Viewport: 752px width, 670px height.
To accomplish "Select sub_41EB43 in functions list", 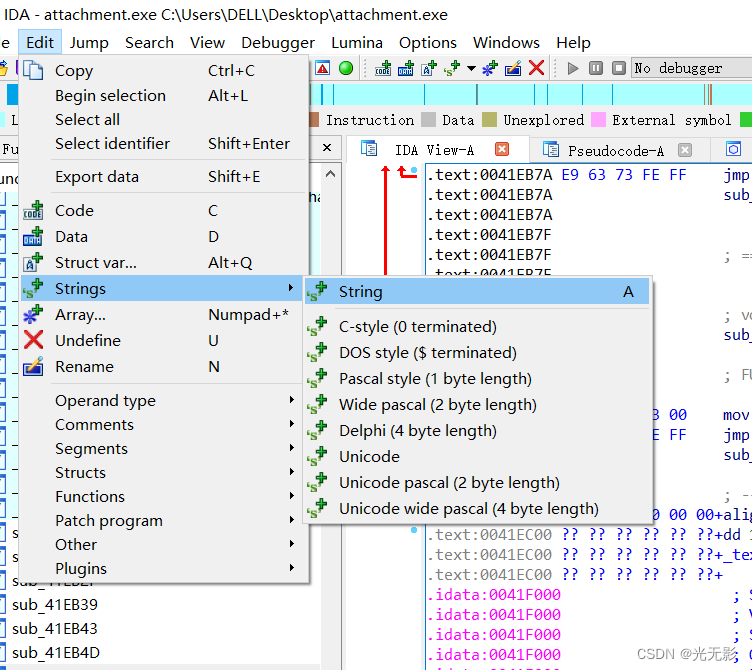I will tap(55, 628).
